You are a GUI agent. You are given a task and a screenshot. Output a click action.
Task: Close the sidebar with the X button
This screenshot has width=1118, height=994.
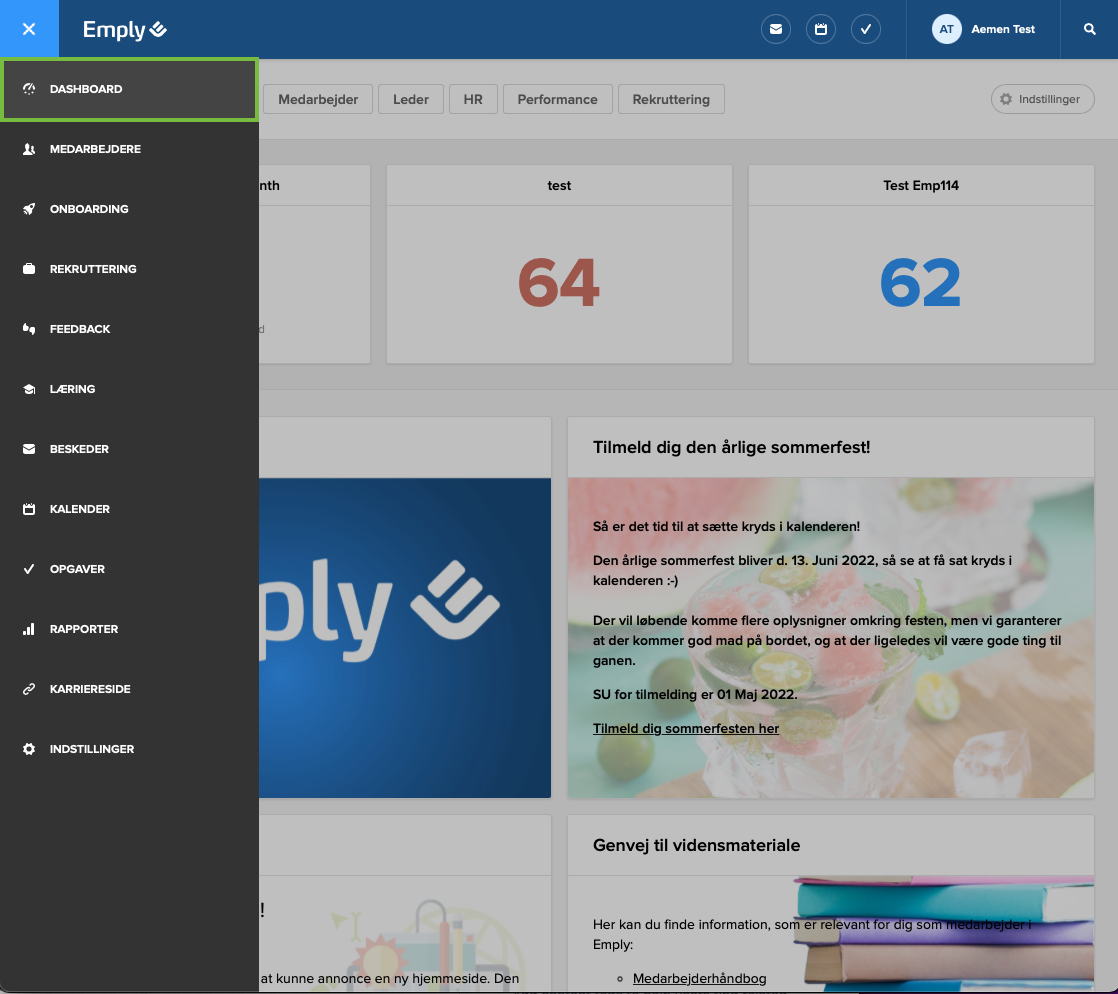tap(30, 29)
